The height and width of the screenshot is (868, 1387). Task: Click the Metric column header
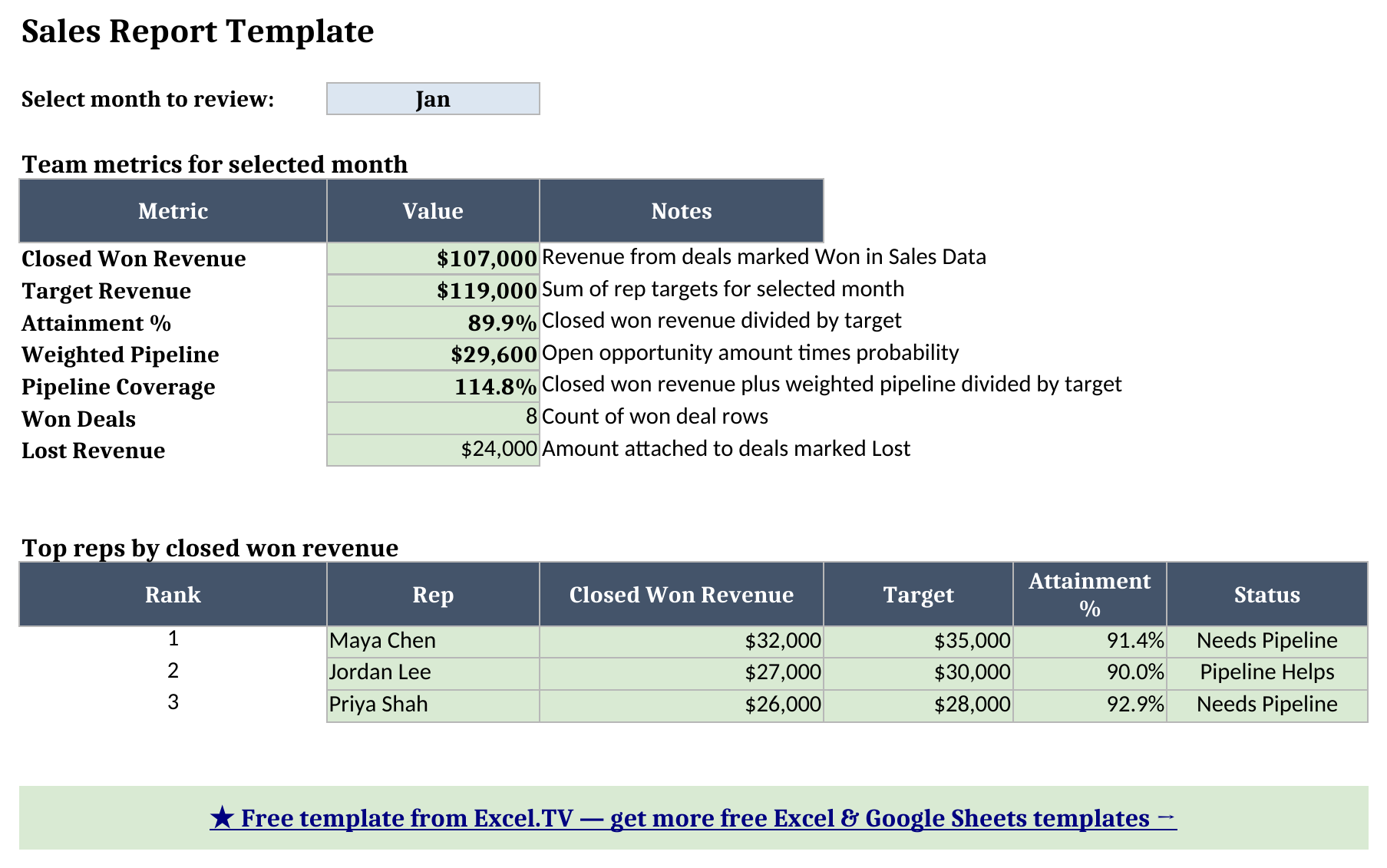pyautogui.click(x=173, y=211)
